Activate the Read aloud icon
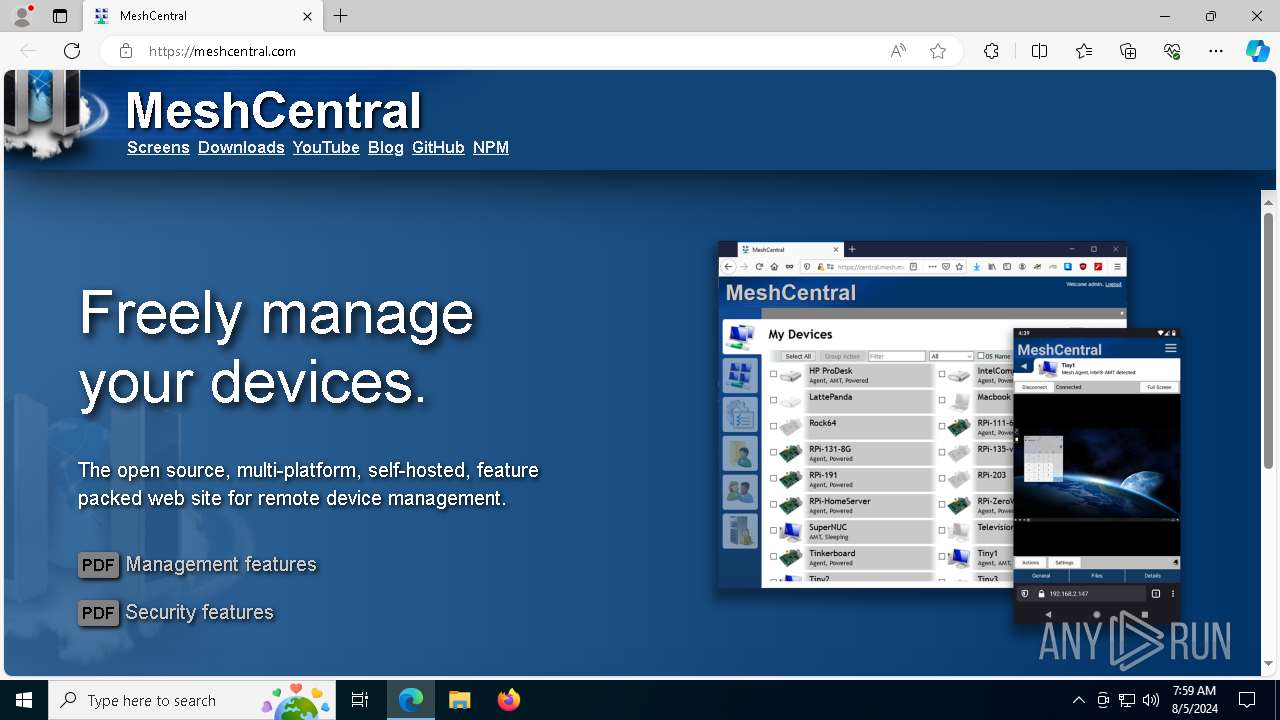Viewport: 1280px width, 720px height. coord(898,51)
